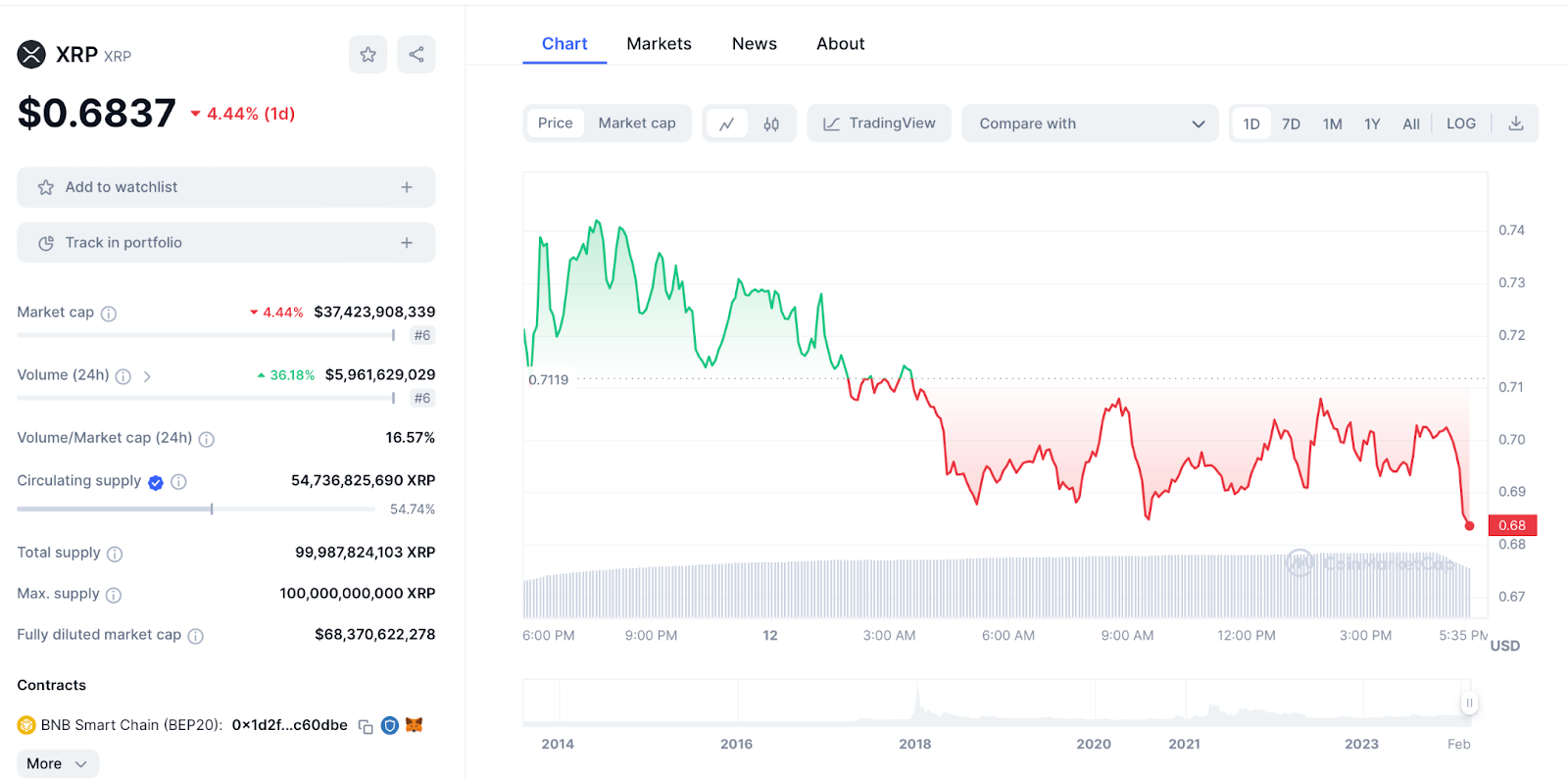The image size is (1568, 779).
Task: Open the Total supply info icon
Action: (115, 554)
